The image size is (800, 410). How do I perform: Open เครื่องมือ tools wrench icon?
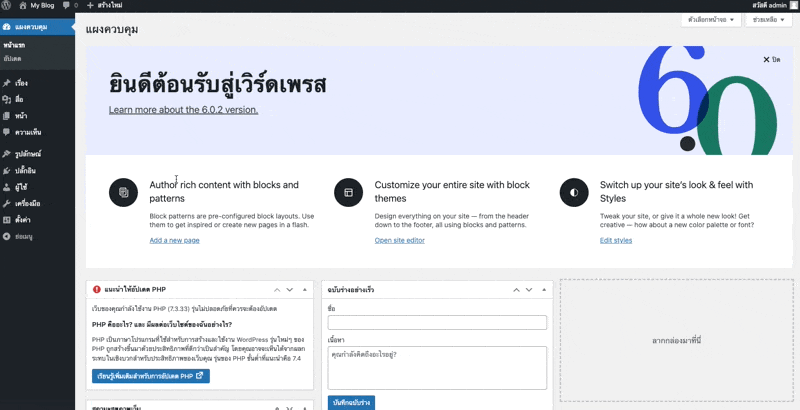click(x=7, y=203)
